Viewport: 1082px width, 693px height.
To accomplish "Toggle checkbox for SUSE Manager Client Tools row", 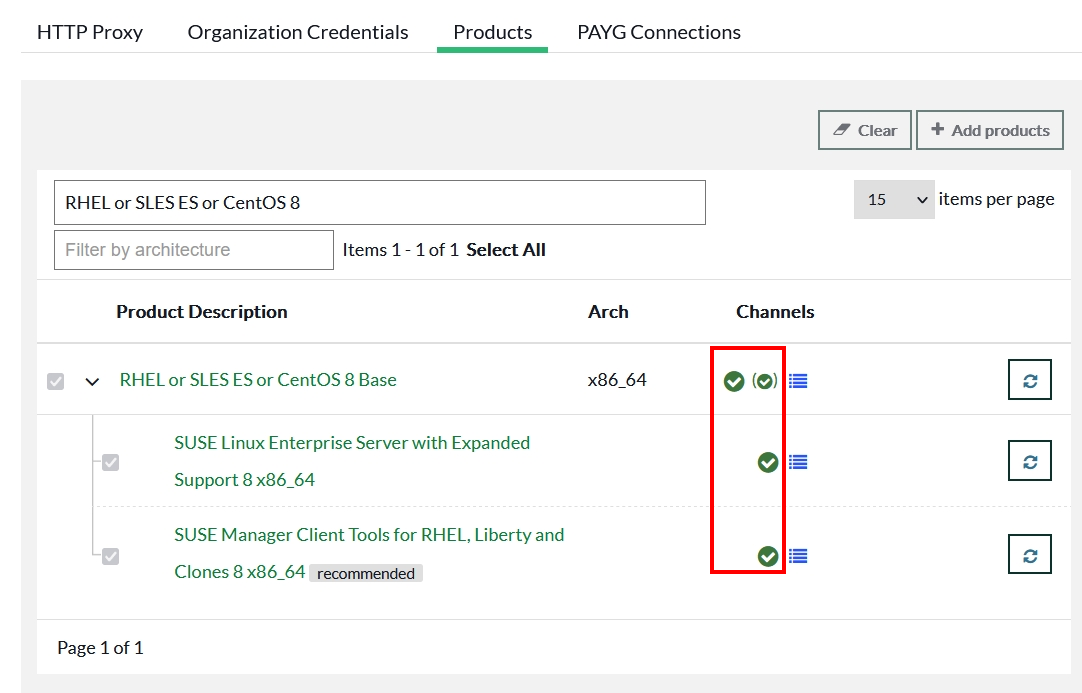I will click(x=110, y=556).
